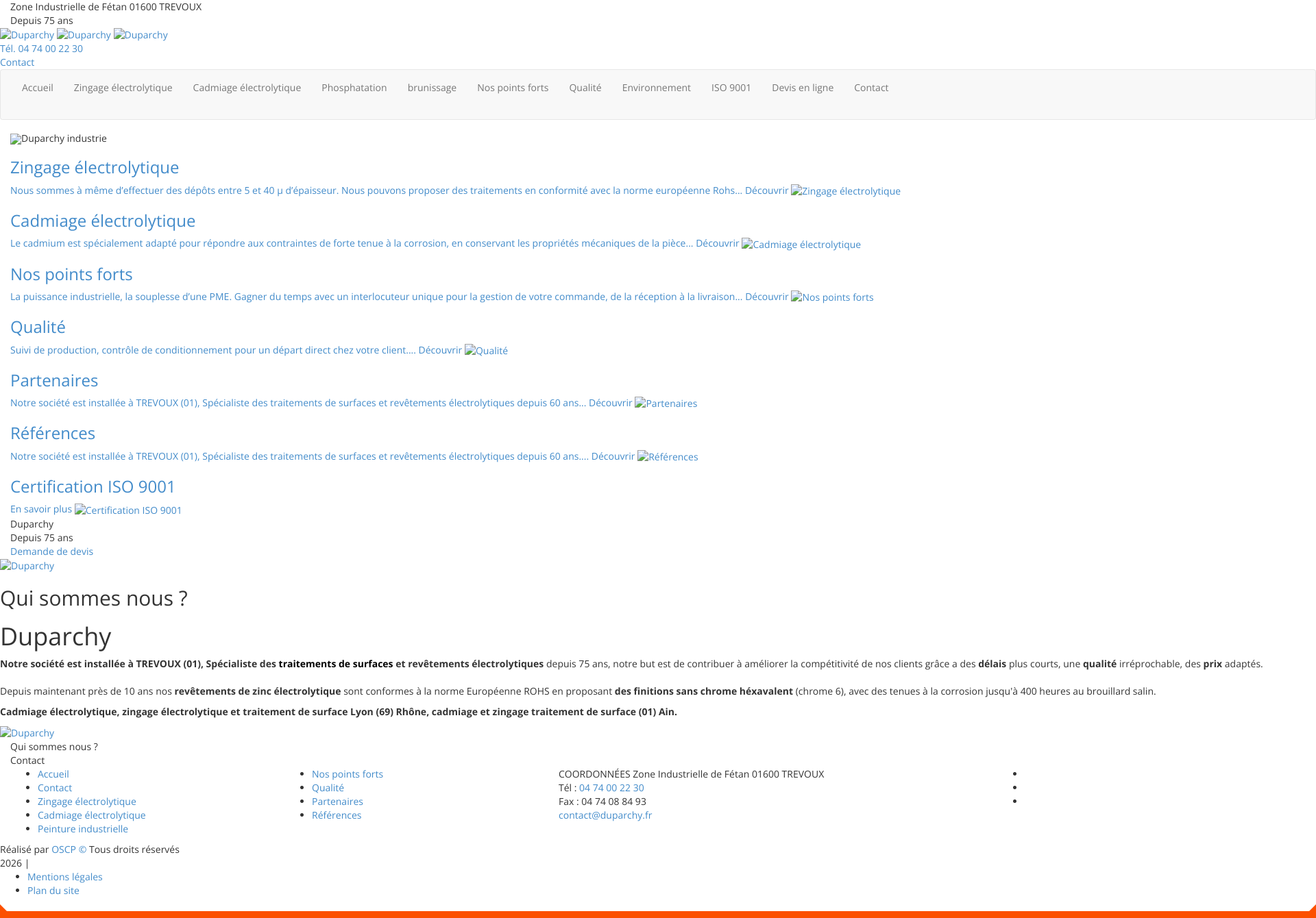Open Devis en ligne in the menu

[x=803, y=88]
